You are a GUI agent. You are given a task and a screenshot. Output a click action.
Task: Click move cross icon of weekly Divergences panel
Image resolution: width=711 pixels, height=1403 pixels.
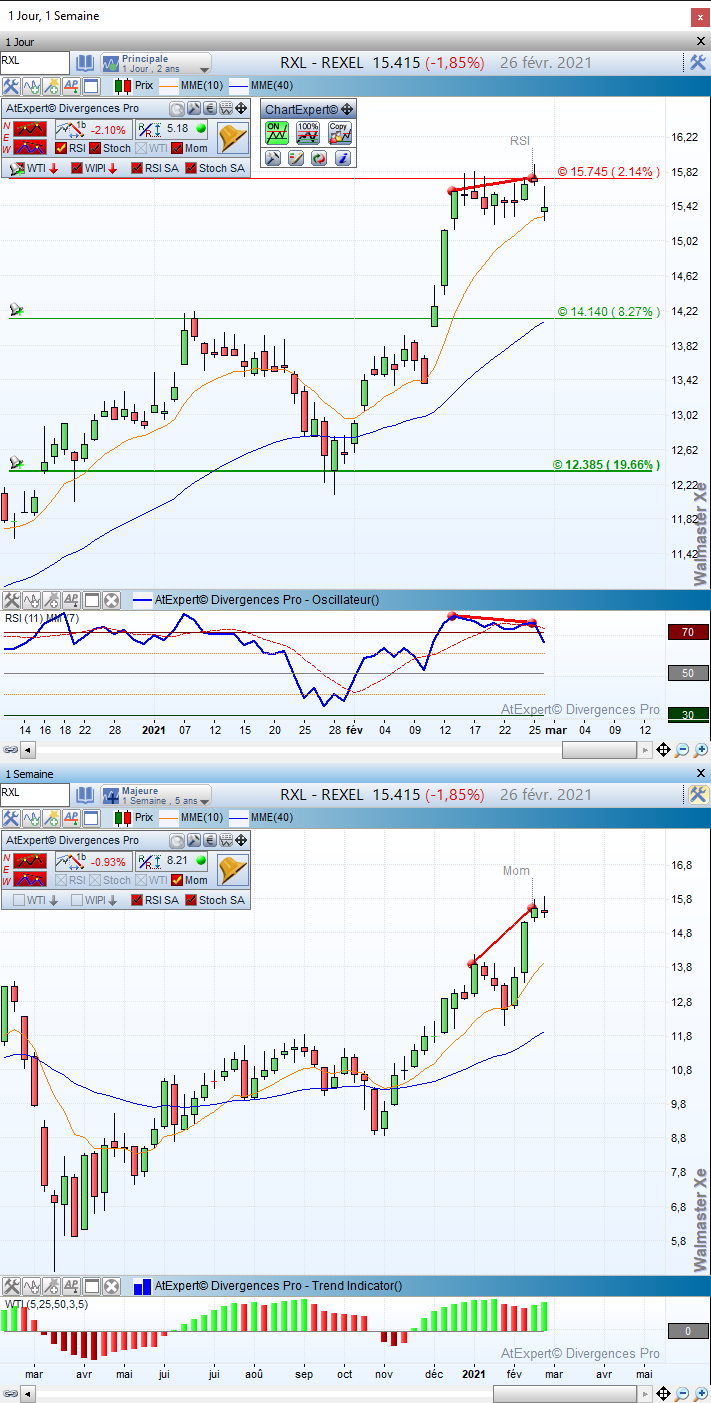(x=240, y=840)
